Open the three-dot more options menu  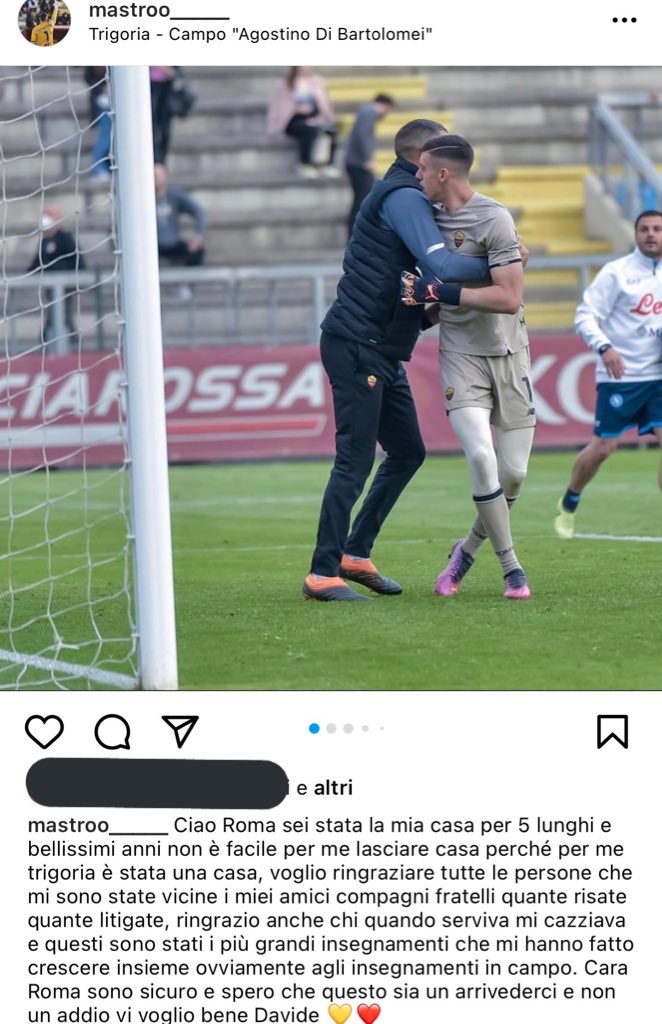tap(624, 20)
